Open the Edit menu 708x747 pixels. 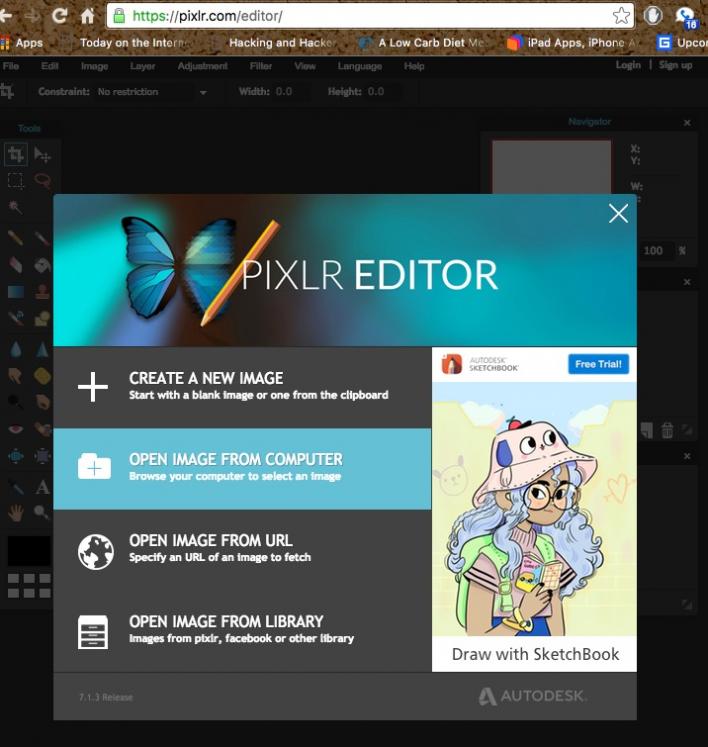pyautogui.click(x=50, y=66)
